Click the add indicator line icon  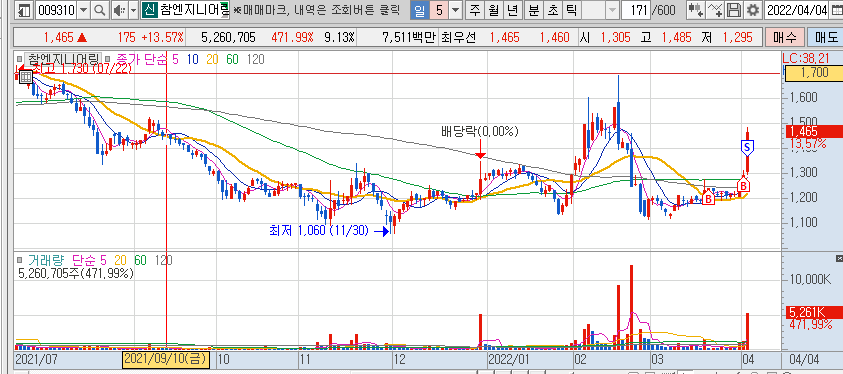[x=715, y=10]
